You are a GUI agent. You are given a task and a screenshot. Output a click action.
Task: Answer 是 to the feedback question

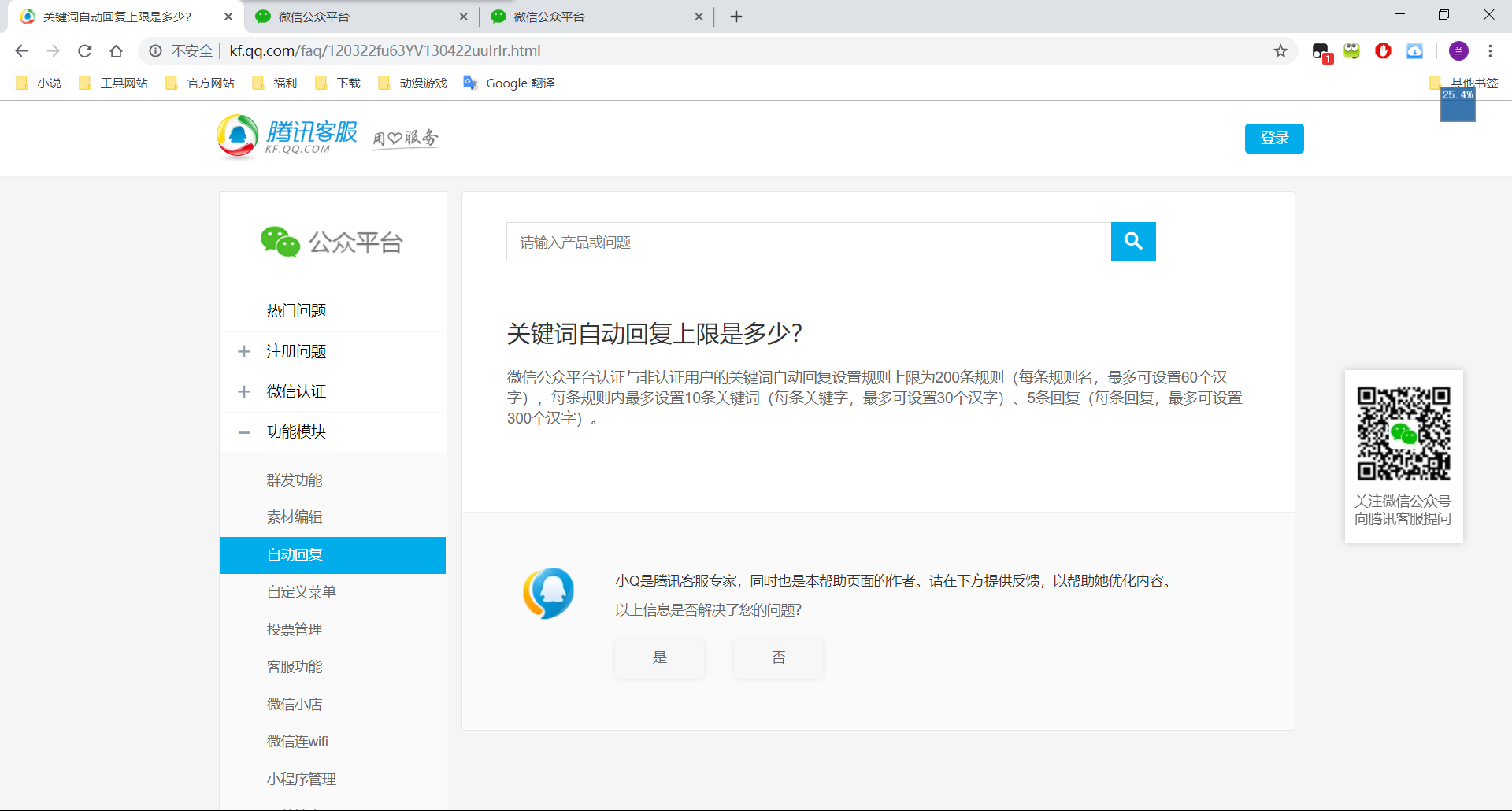point(660,658)
